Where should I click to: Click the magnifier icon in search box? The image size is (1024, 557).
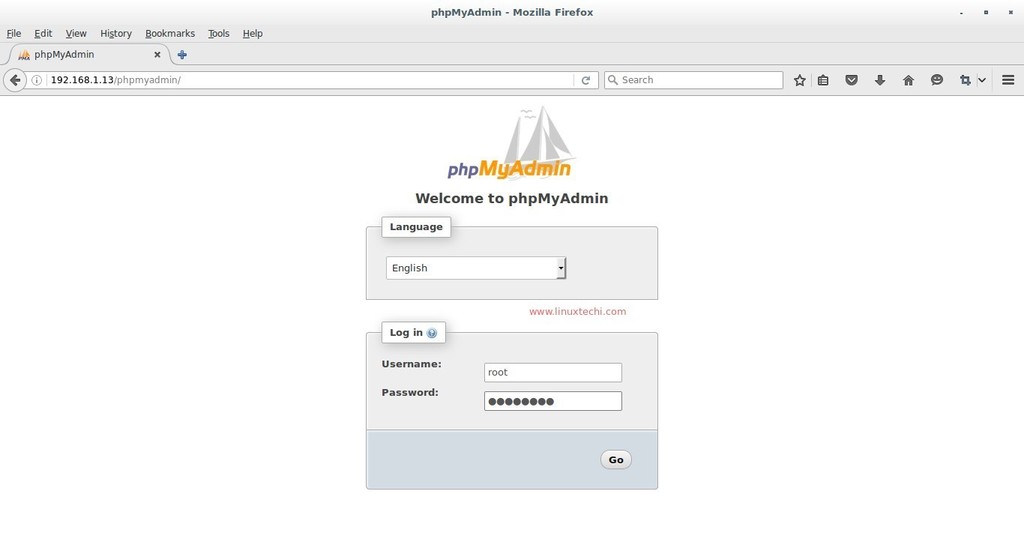click(613, 80)
